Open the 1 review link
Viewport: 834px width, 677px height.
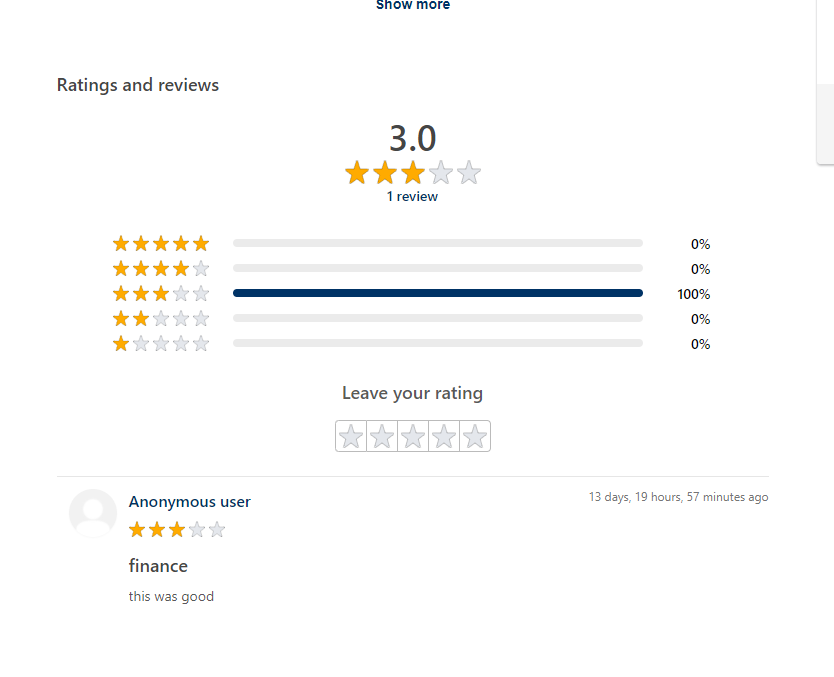412,197
